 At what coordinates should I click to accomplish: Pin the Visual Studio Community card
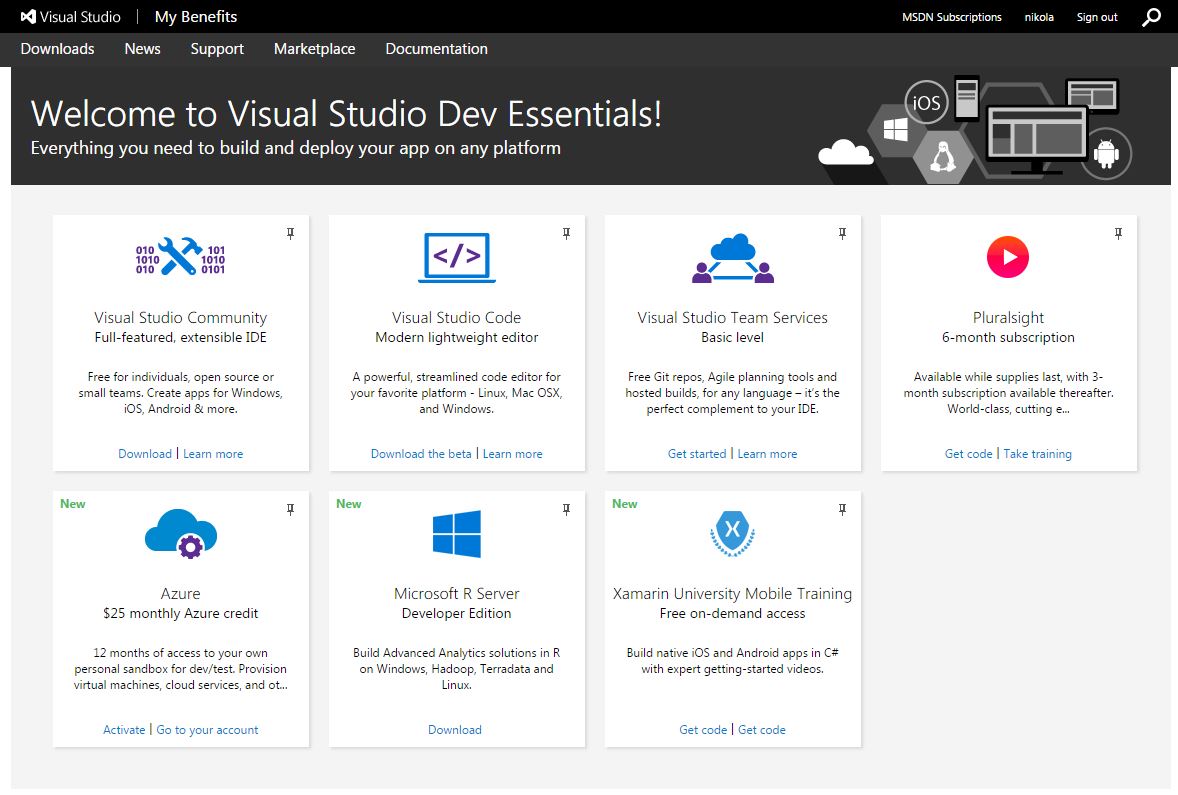[290, 234]
